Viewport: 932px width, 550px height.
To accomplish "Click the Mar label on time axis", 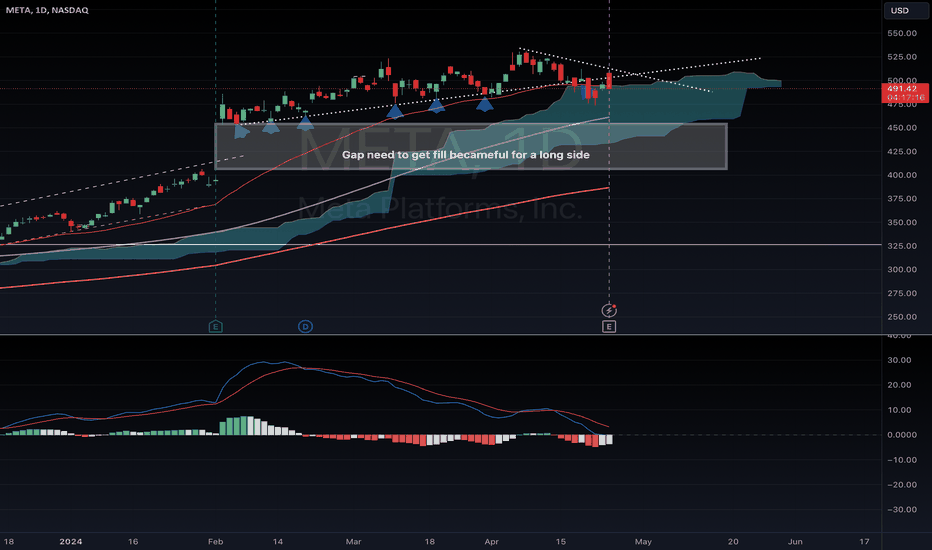I will pyautogui.click(x=353, y=542).
